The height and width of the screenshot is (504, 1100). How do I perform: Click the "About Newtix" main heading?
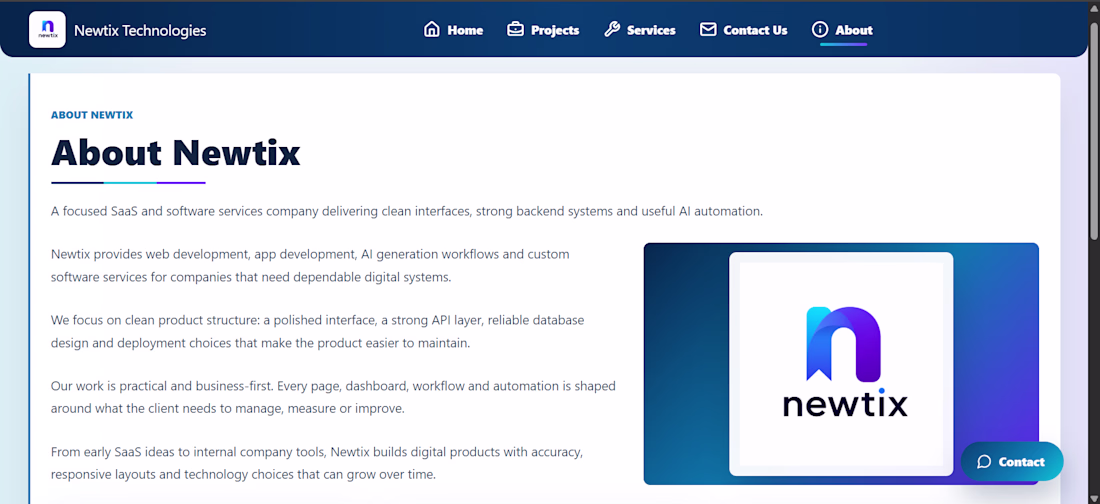[x=175, y=152]
